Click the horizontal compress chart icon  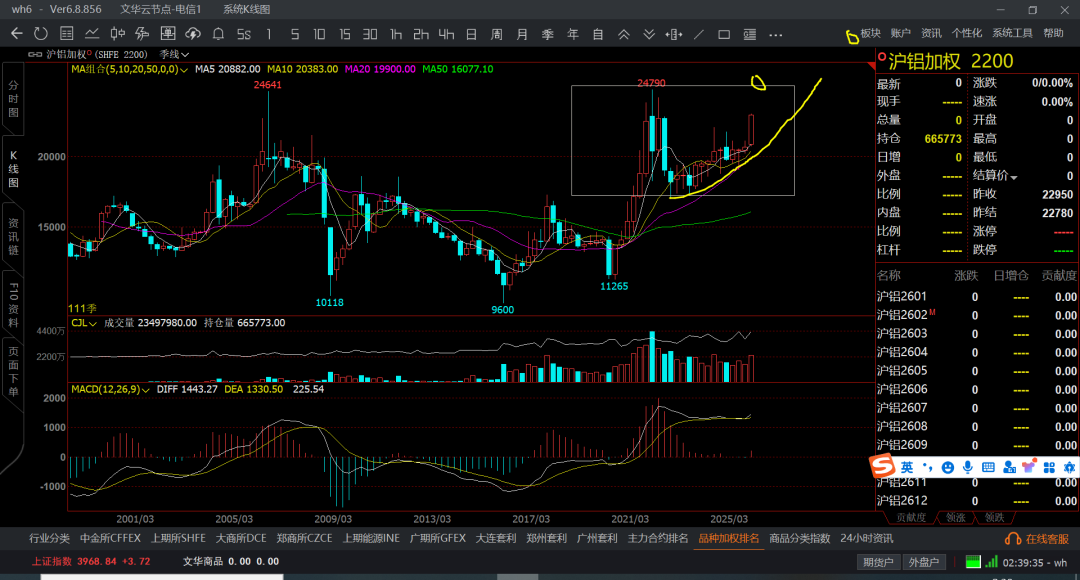tap(674, 34)
